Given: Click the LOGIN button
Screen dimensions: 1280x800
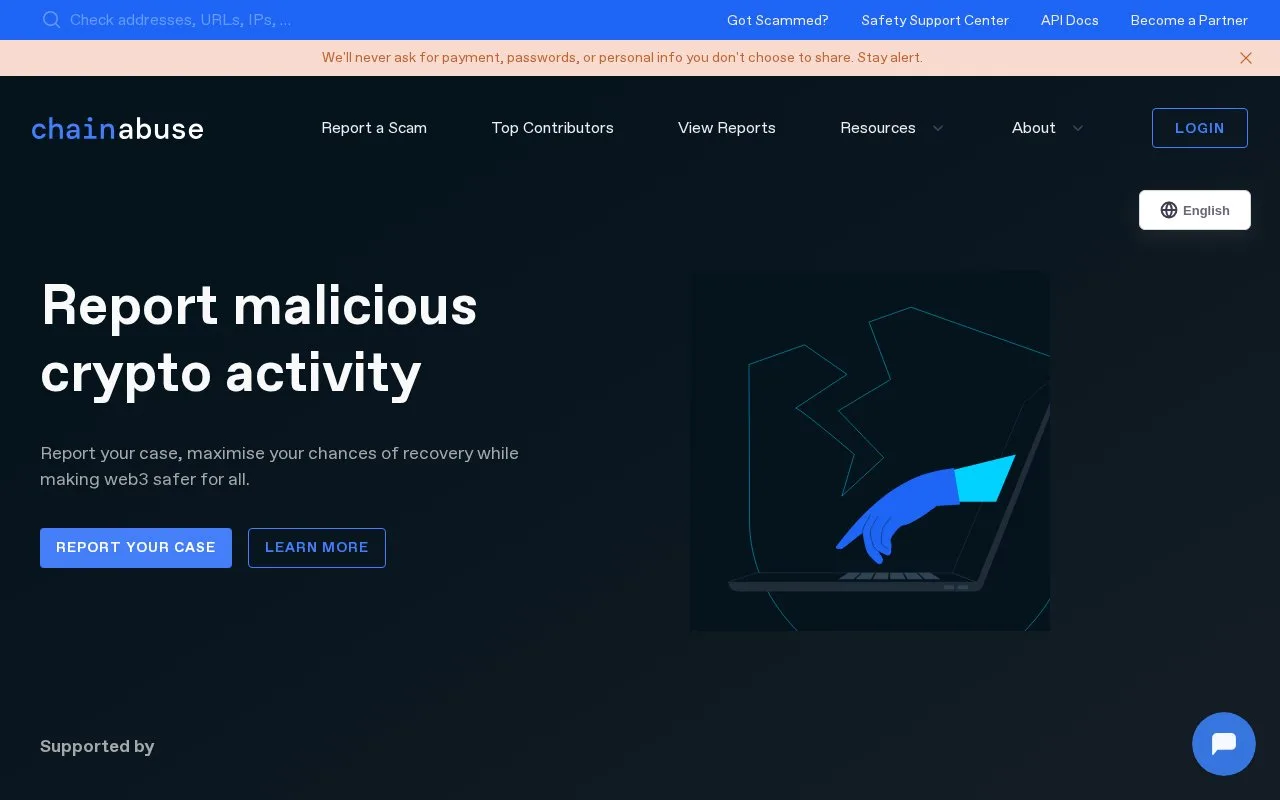Looking at the screenshot, I should coord(1200,128).
